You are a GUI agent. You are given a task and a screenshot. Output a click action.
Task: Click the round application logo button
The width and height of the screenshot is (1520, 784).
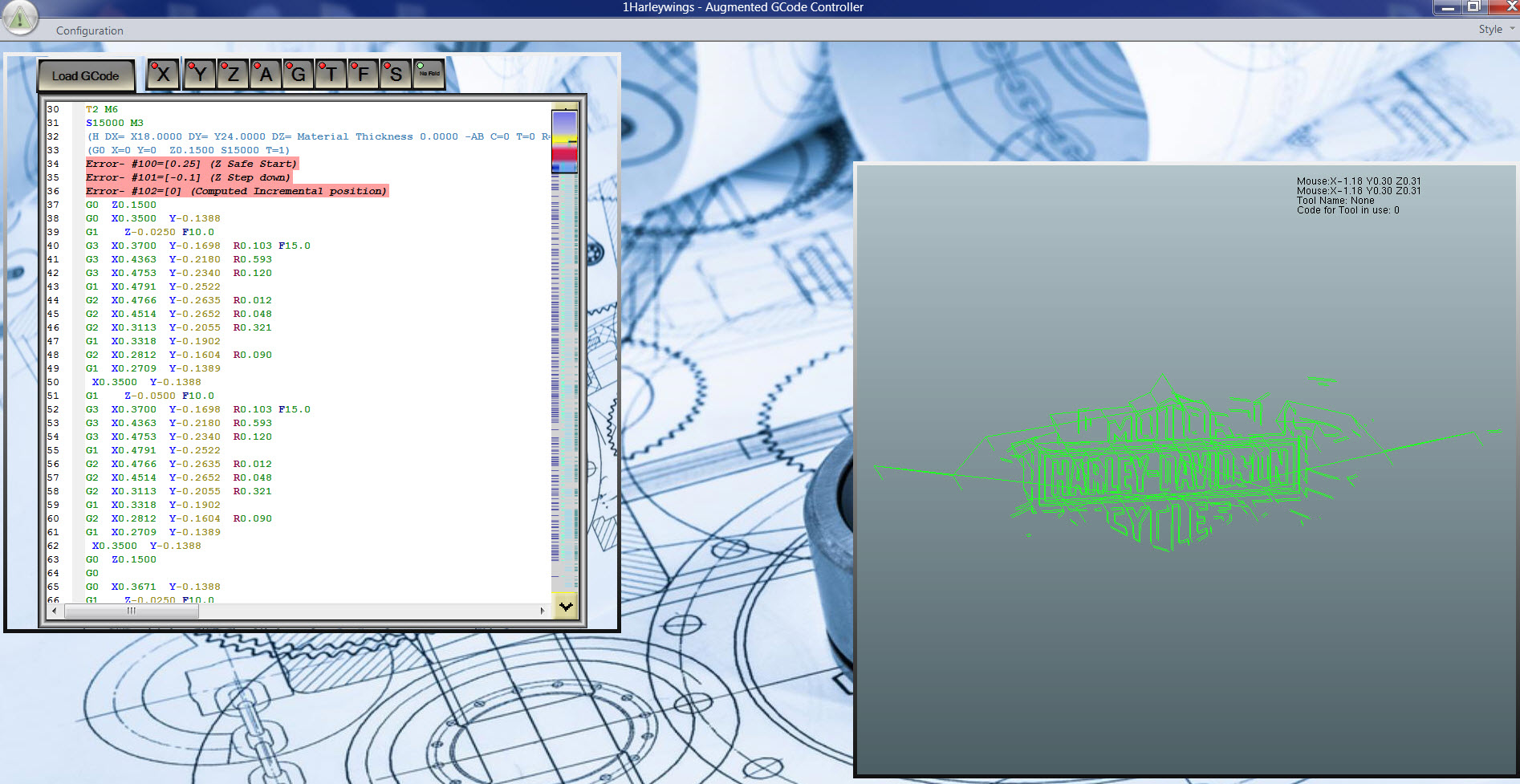click(x=19, y=18)
